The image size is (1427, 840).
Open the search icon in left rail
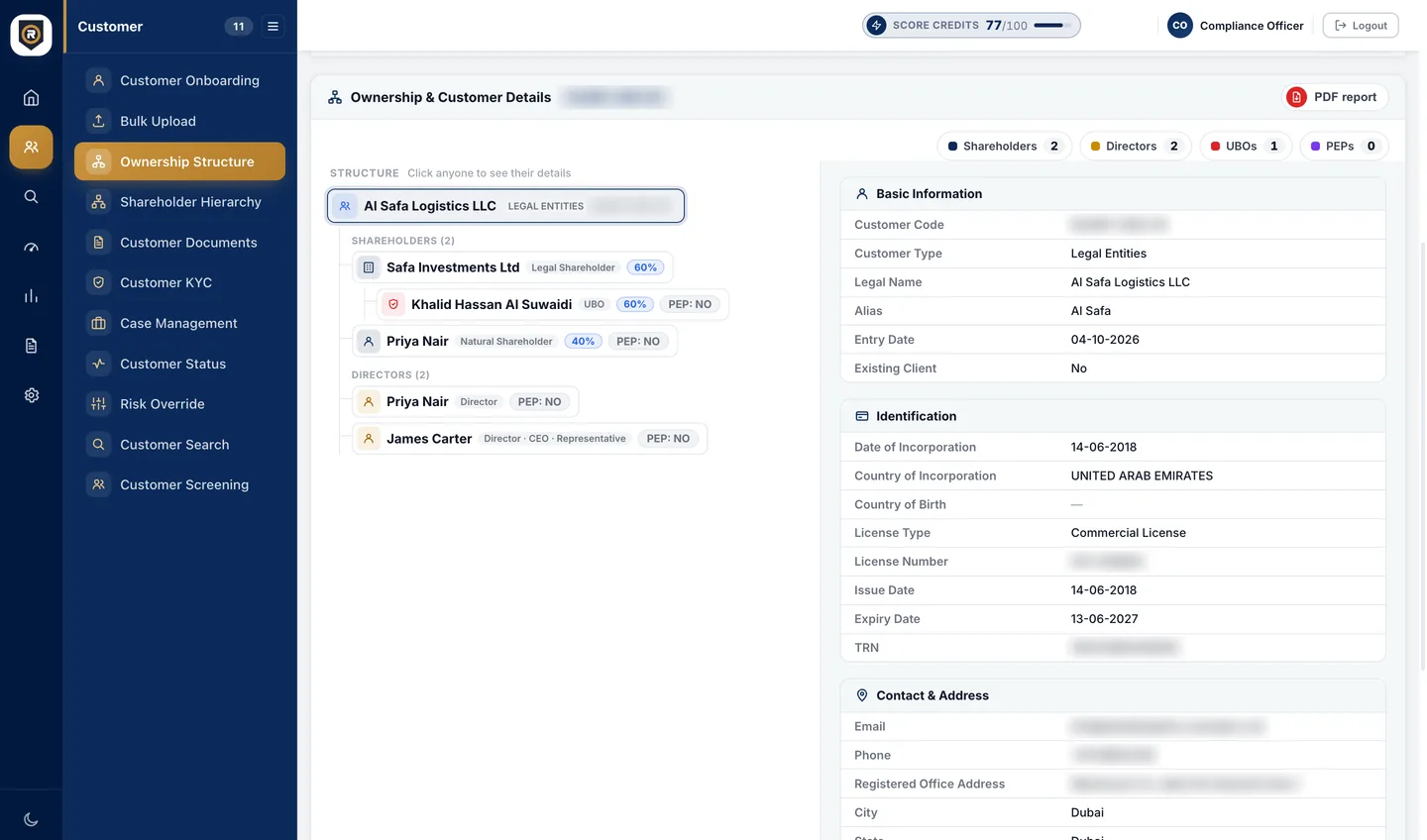[x=31, y=196]
